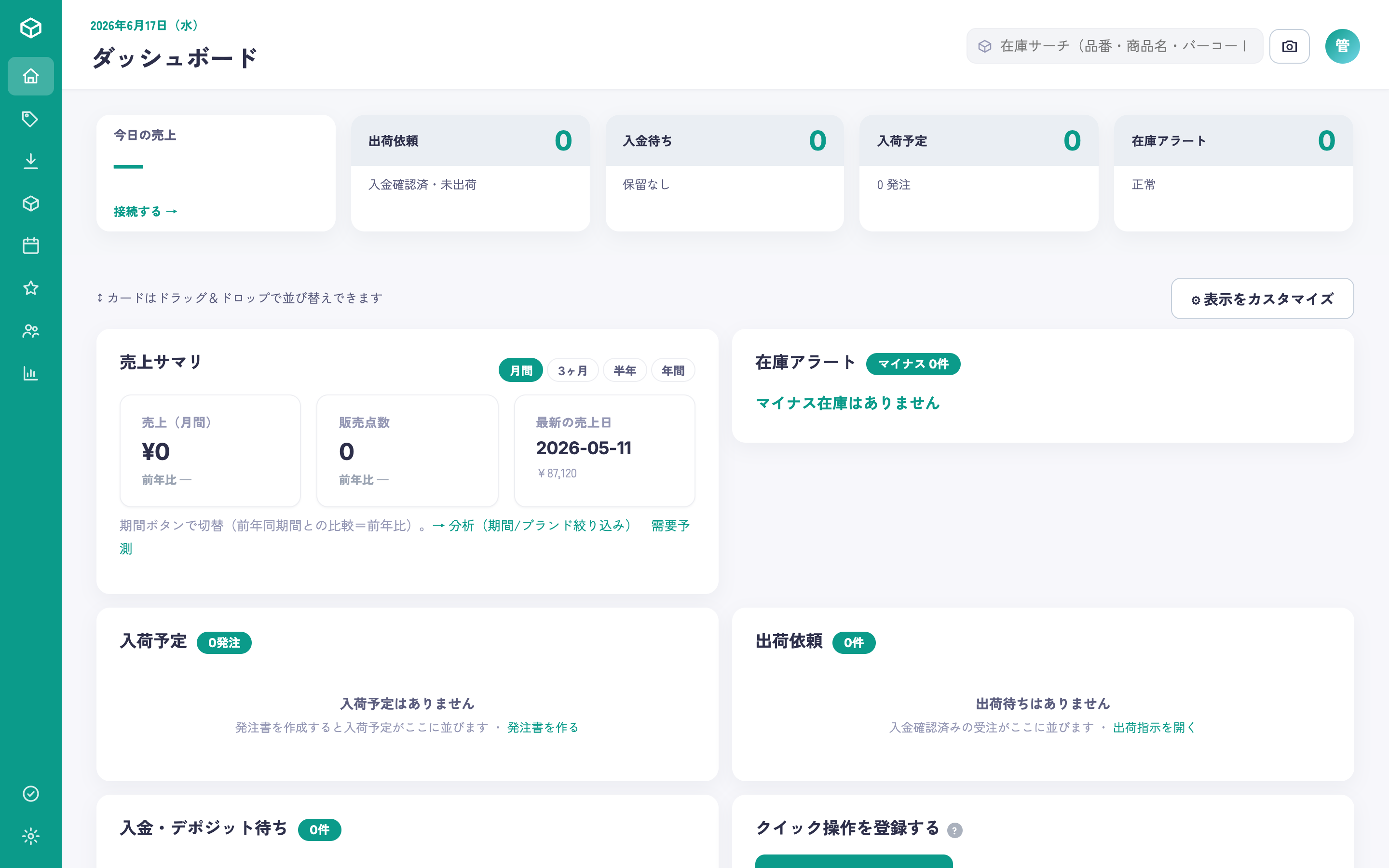
Task: Click the cube logo in the sidebar
Action: 30,27
